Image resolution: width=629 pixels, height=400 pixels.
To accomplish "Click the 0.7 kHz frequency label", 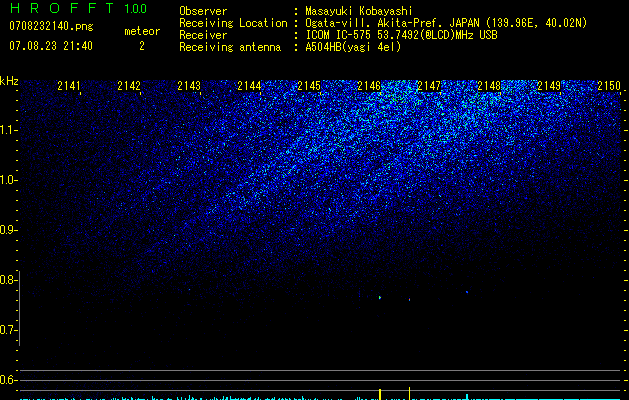I will point(8,330).
